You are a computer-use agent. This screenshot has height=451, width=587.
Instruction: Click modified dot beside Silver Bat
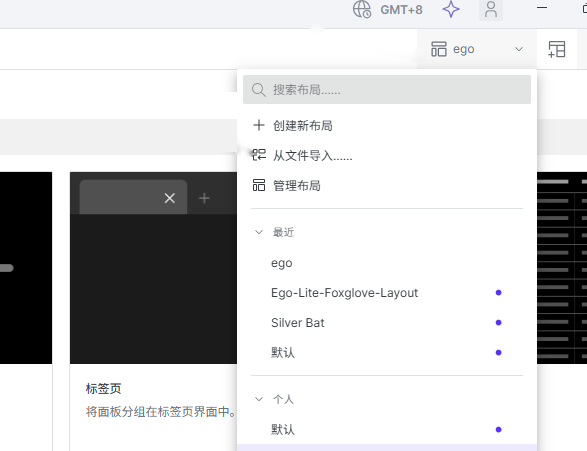[498, 323]
